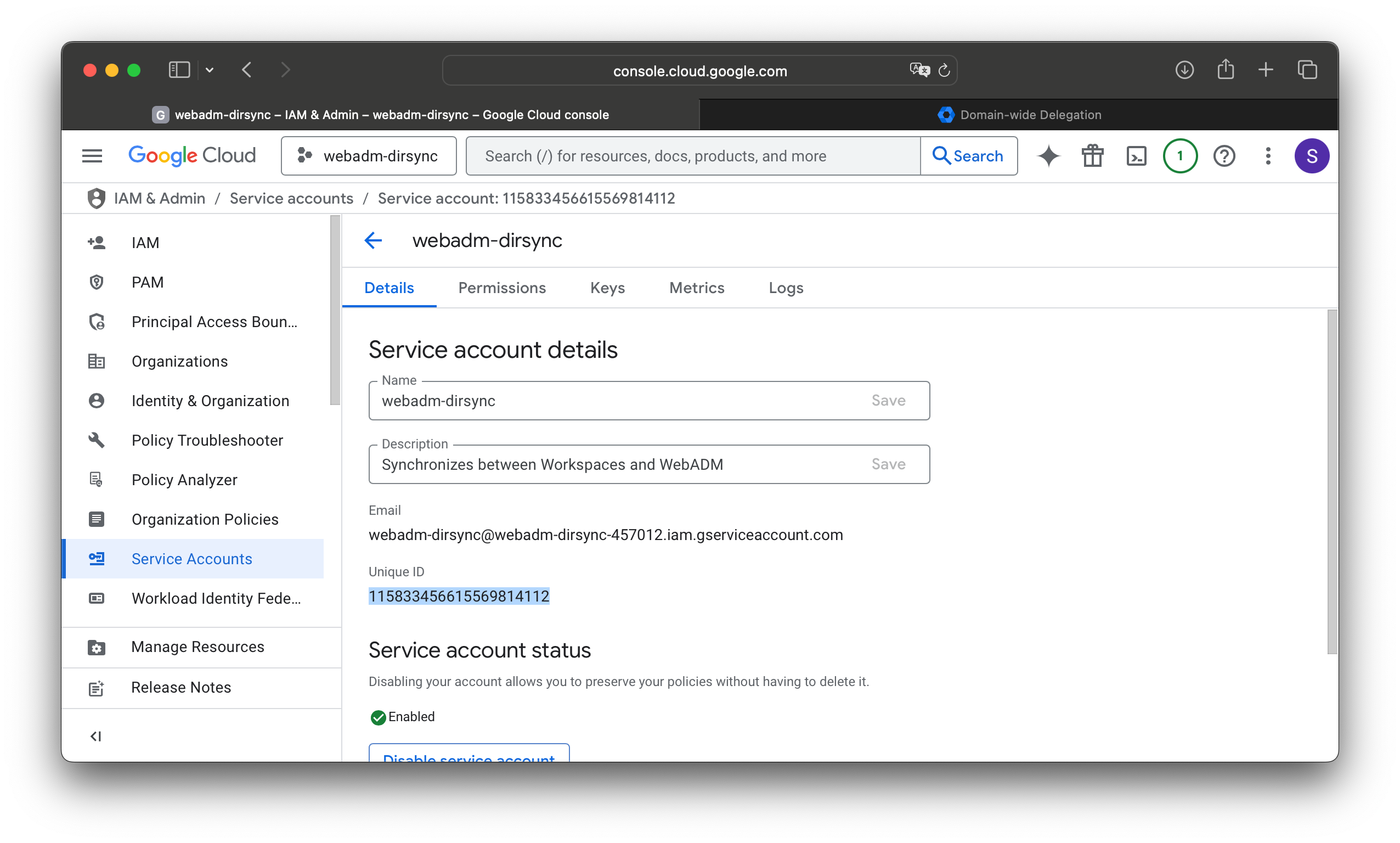Open the Safari tab group dropdown chevron

coord(210,70)
